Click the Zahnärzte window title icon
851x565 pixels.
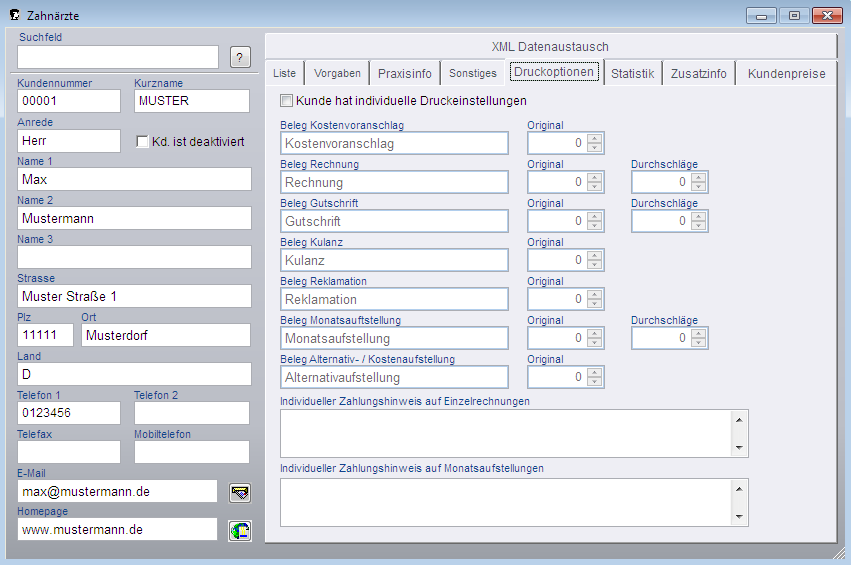pyautogui.click(x=15, y=15)
